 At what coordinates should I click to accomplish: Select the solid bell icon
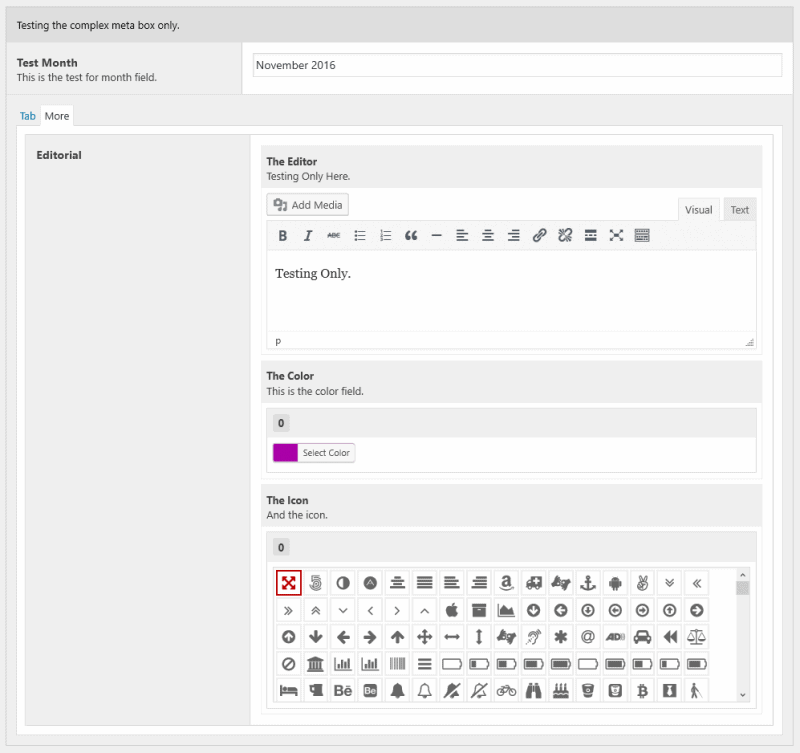click(397, 691)
